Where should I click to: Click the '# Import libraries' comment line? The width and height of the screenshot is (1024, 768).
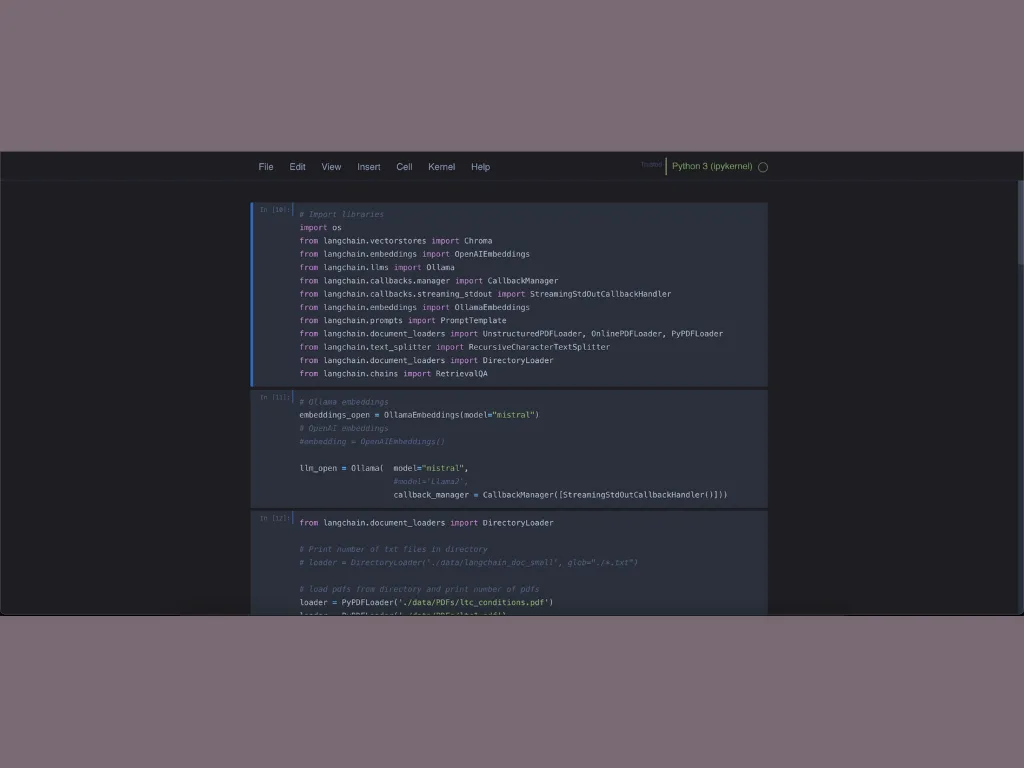(341, 214)
